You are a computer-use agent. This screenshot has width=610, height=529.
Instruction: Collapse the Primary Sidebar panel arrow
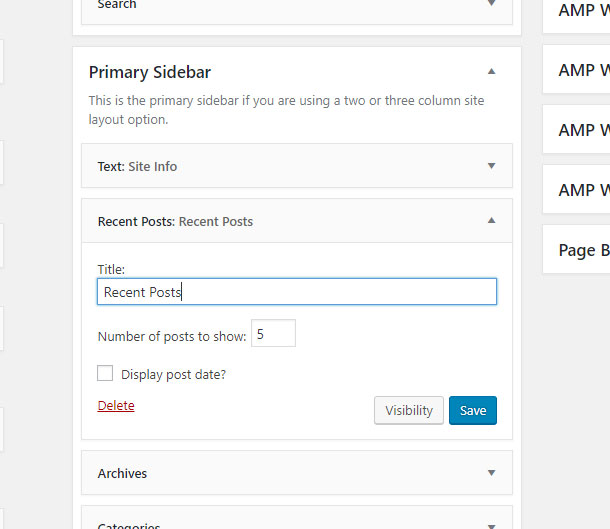click(x=491, y=72)
